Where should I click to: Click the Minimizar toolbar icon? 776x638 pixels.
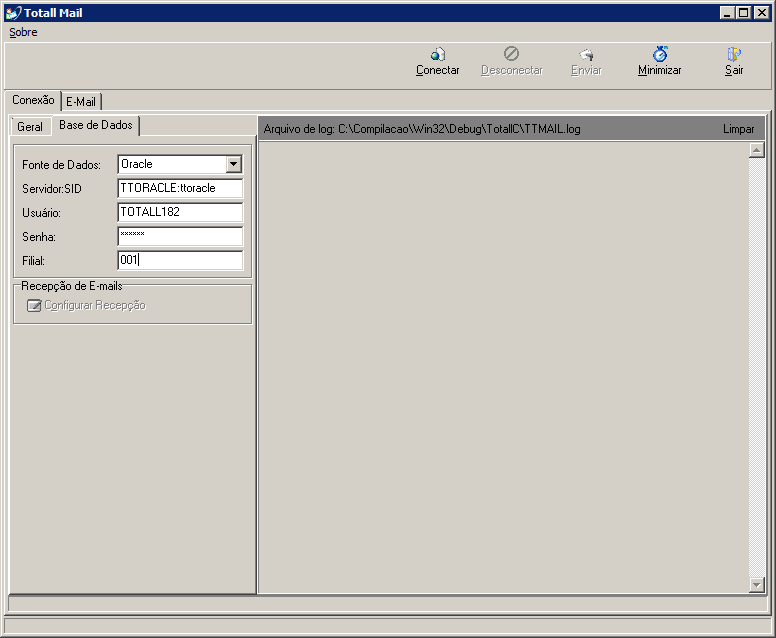[660, 53]
